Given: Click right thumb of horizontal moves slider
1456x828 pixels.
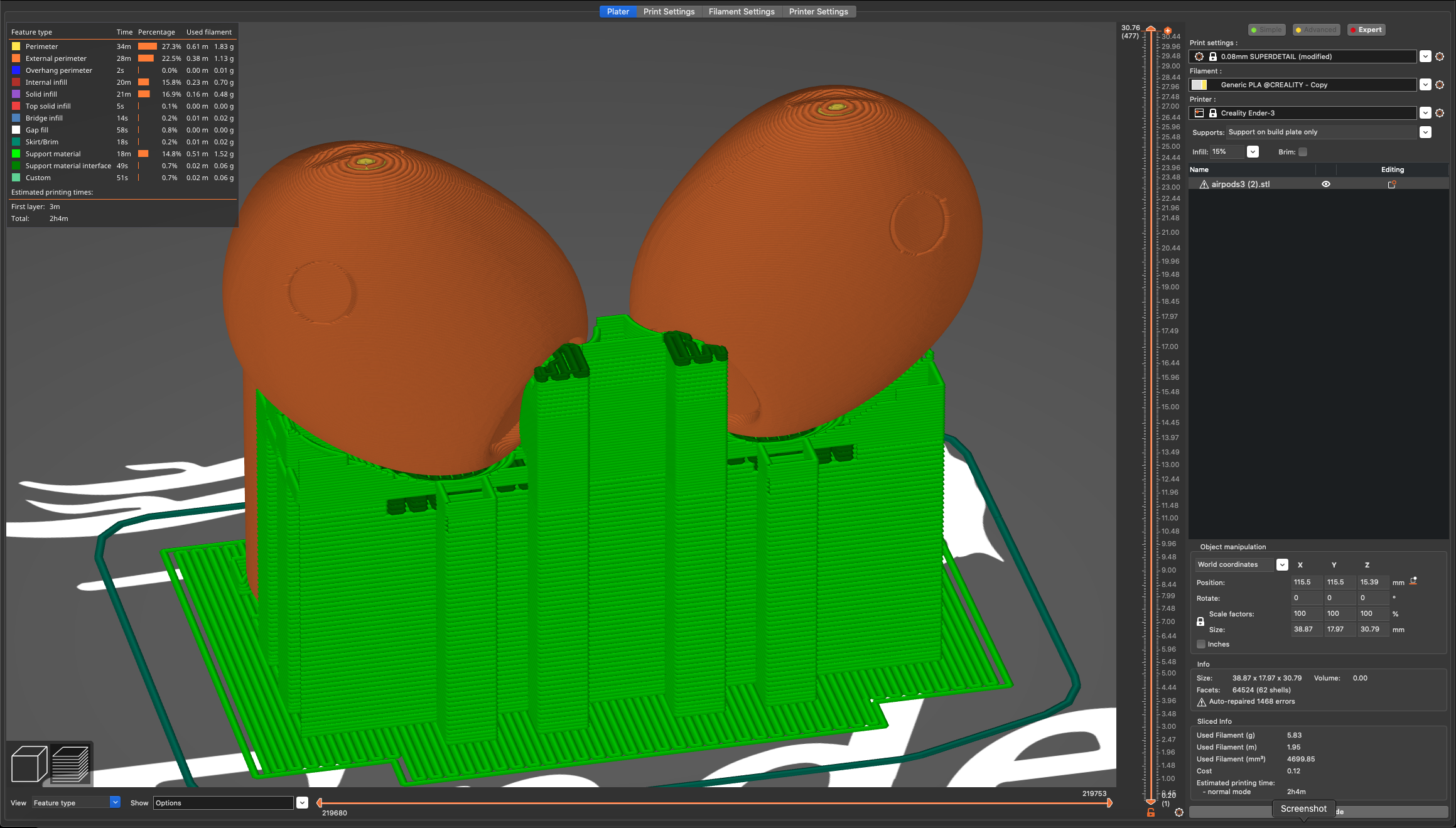Looking at the screenshot, I should point(1109,803).
